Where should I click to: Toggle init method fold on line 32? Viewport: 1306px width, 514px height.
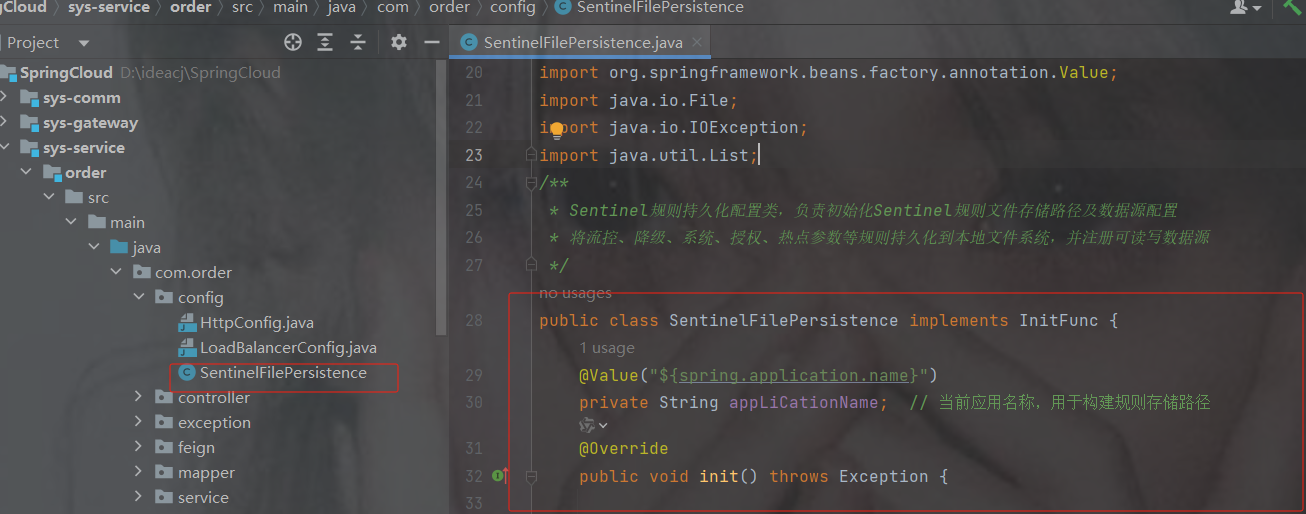[x=531, y=477]
